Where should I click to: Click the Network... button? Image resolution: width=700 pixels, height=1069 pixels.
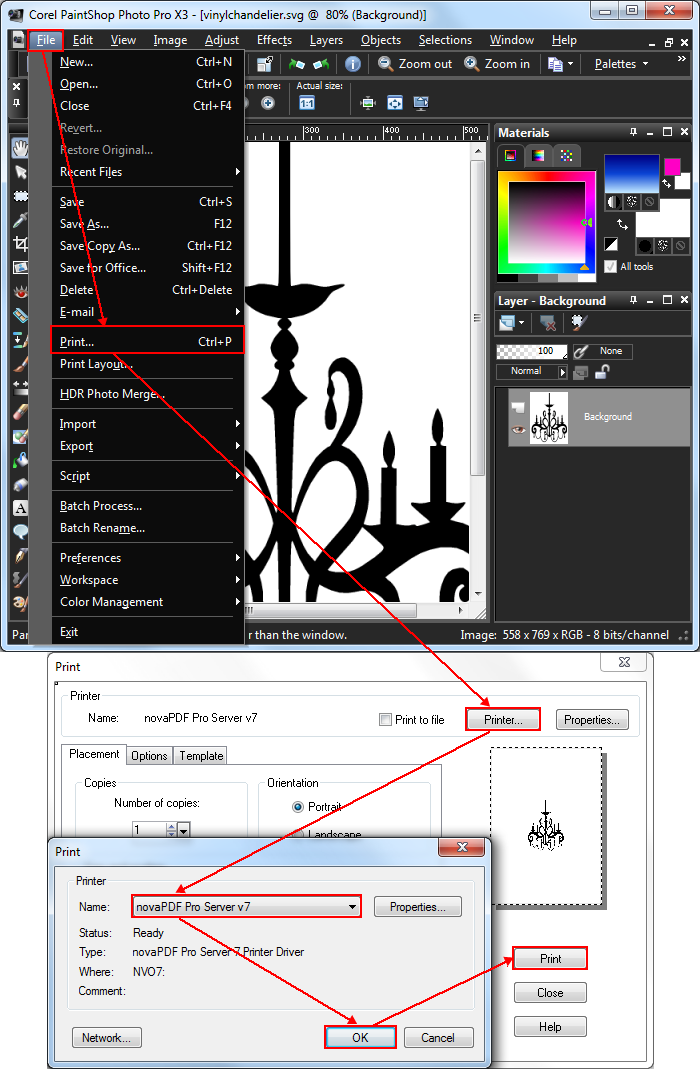click(107, 1038)
